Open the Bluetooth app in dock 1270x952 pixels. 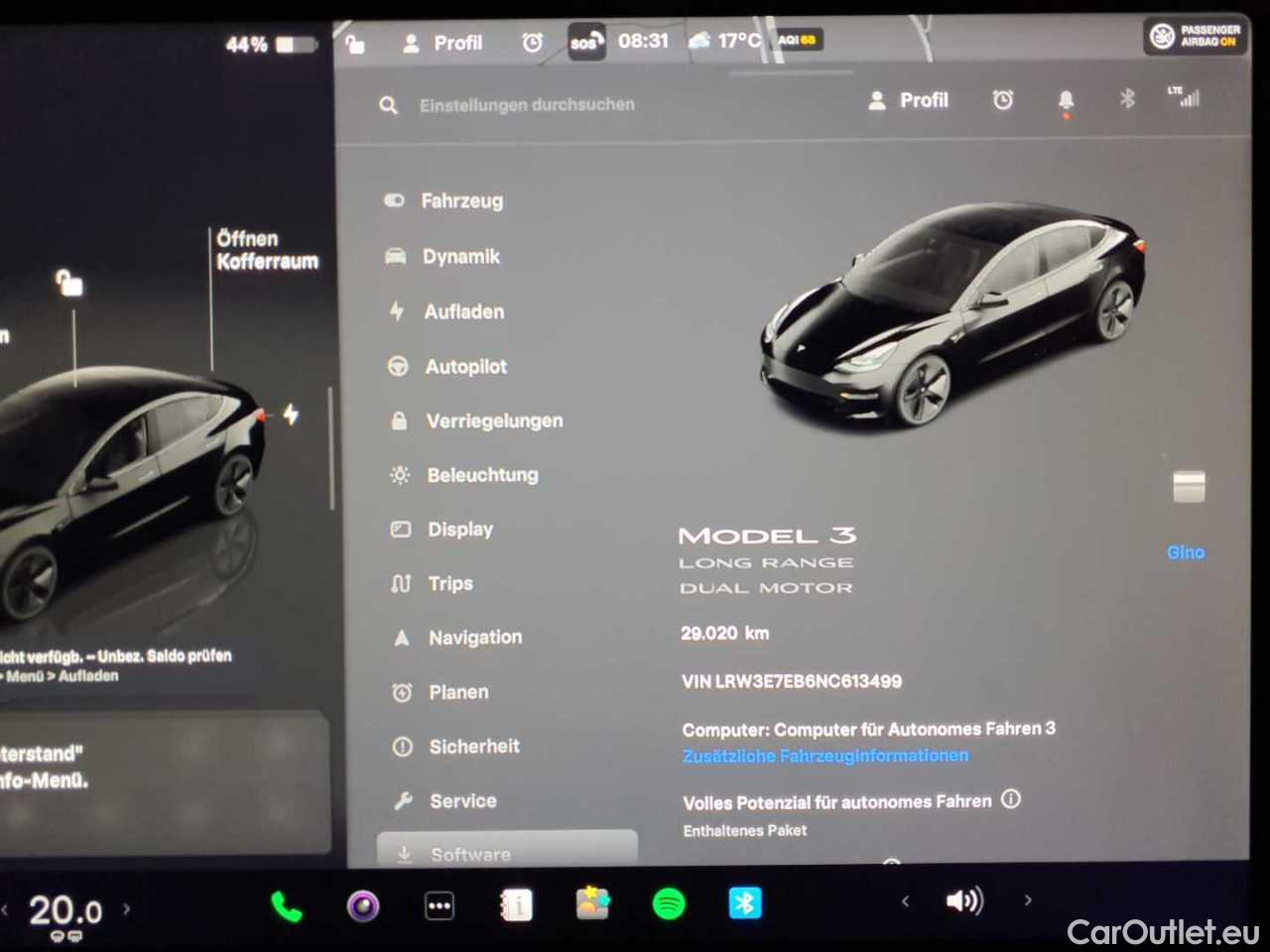pyautogui.click(x=745, y=902)
